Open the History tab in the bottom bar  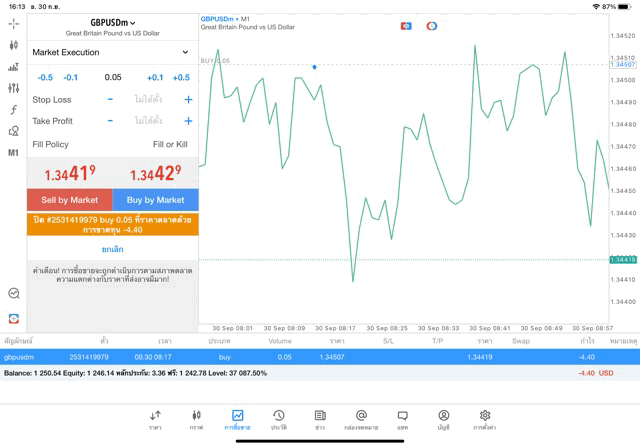(x=279, y=419)
